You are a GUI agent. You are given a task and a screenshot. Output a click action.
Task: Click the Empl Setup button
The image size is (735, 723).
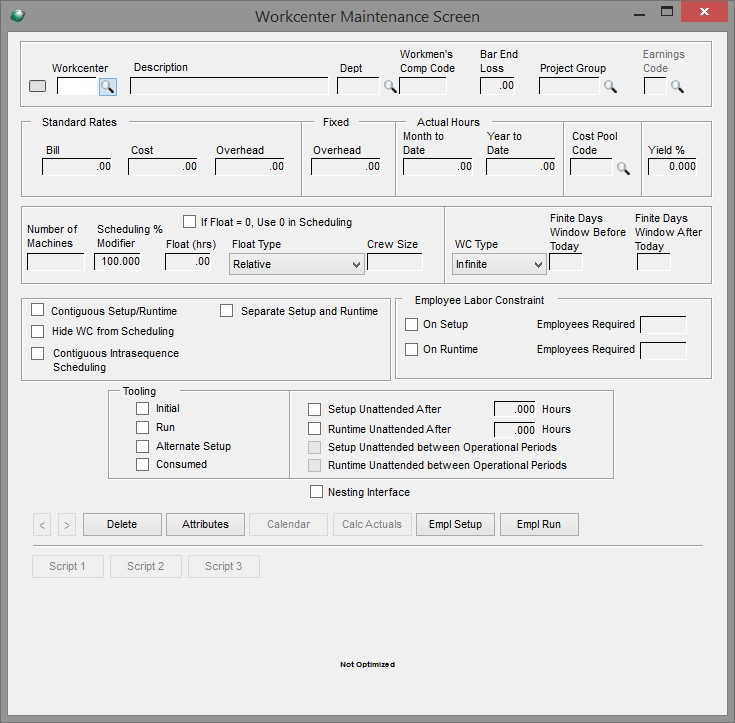click(x=455, y=524)
